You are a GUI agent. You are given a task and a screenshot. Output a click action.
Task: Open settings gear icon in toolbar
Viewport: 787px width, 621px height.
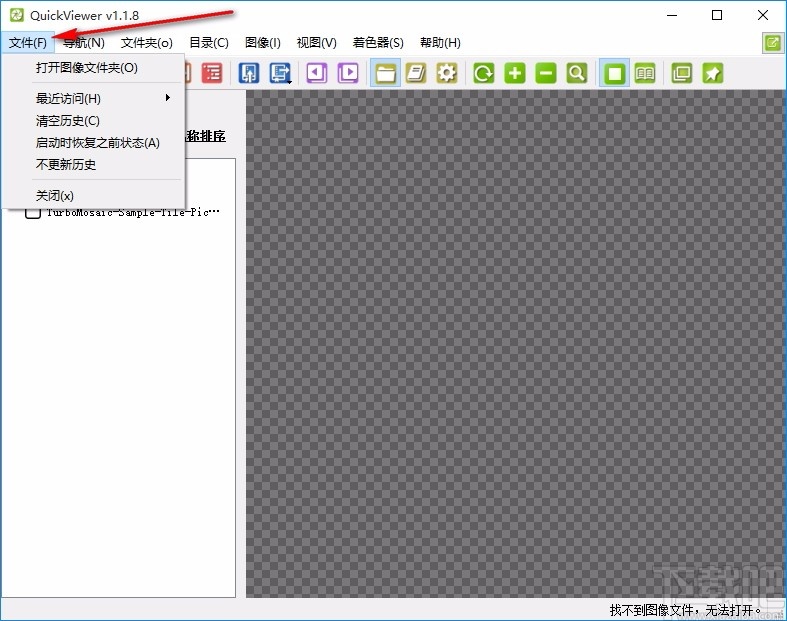447,73
